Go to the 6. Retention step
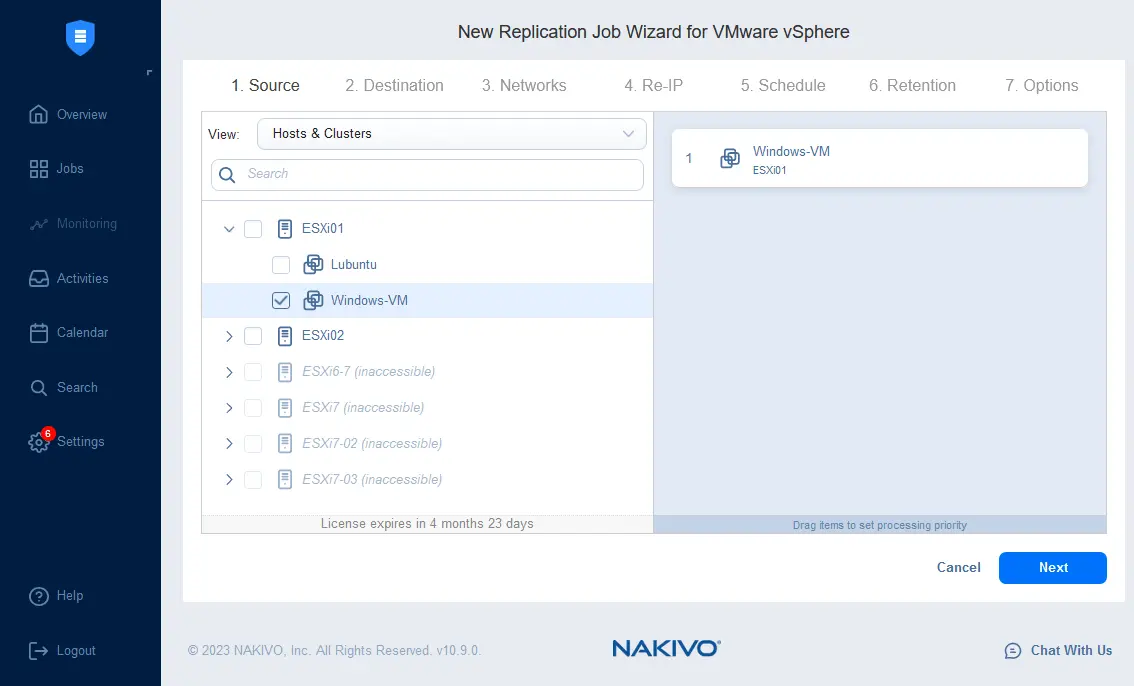Viewport: 1134px width, 686px height. [x=912, y=85]
